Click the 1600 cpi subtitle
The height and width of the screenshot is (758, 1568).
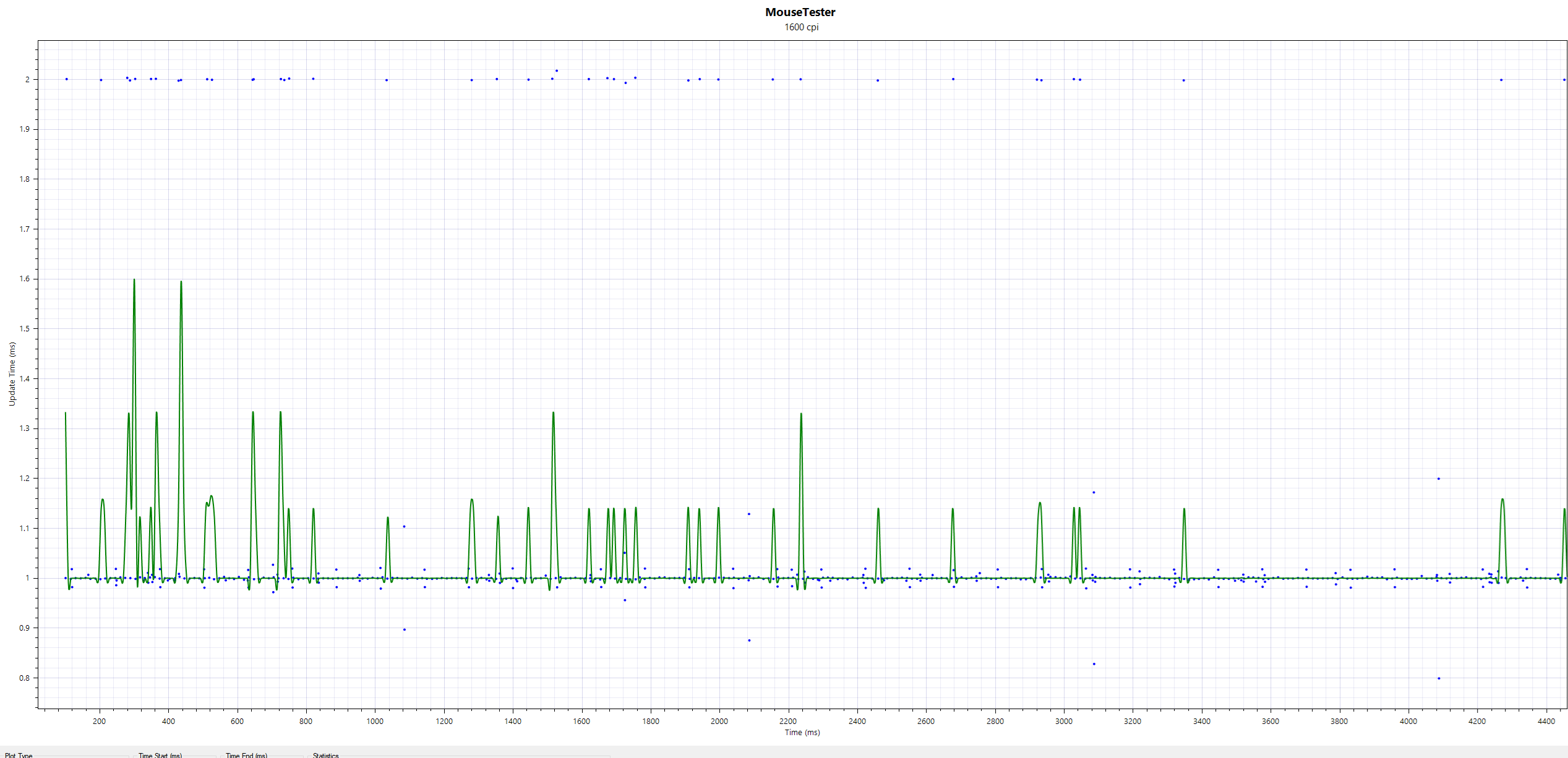801,27
